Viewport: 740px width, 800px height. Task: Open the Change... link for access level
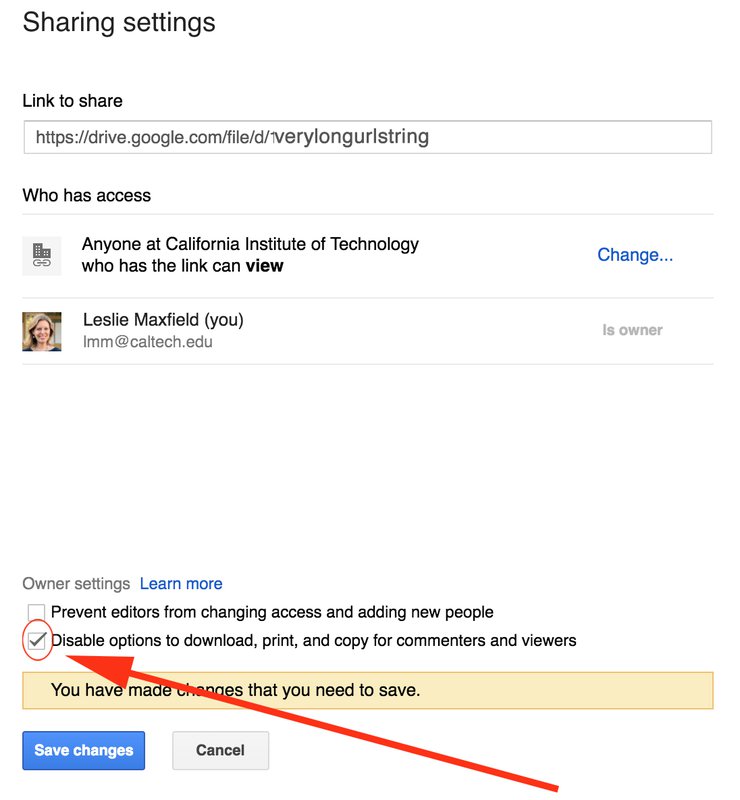[x=635, y=255]
